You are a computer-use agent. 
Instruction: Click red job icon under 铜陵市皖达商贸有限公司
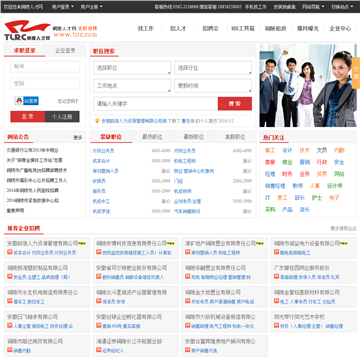(x=10, y=350)
